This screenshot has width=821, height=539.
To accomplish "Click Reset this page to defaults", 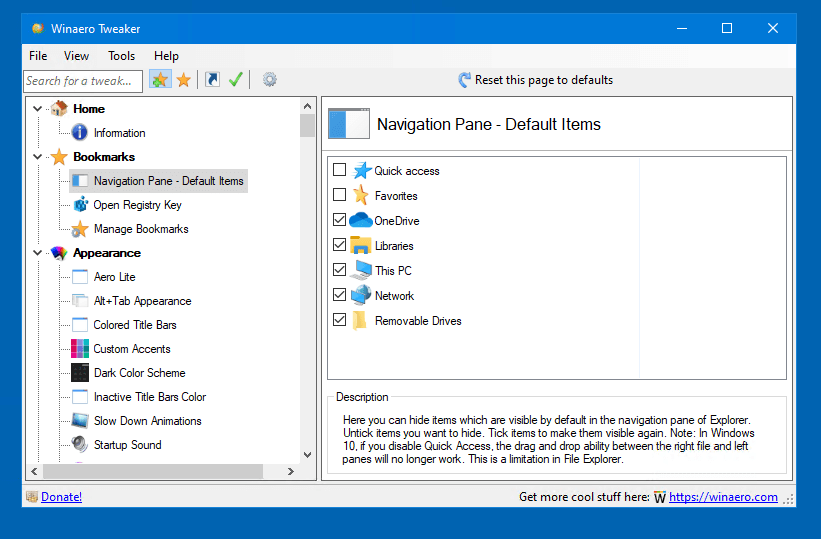I will 535,80.
